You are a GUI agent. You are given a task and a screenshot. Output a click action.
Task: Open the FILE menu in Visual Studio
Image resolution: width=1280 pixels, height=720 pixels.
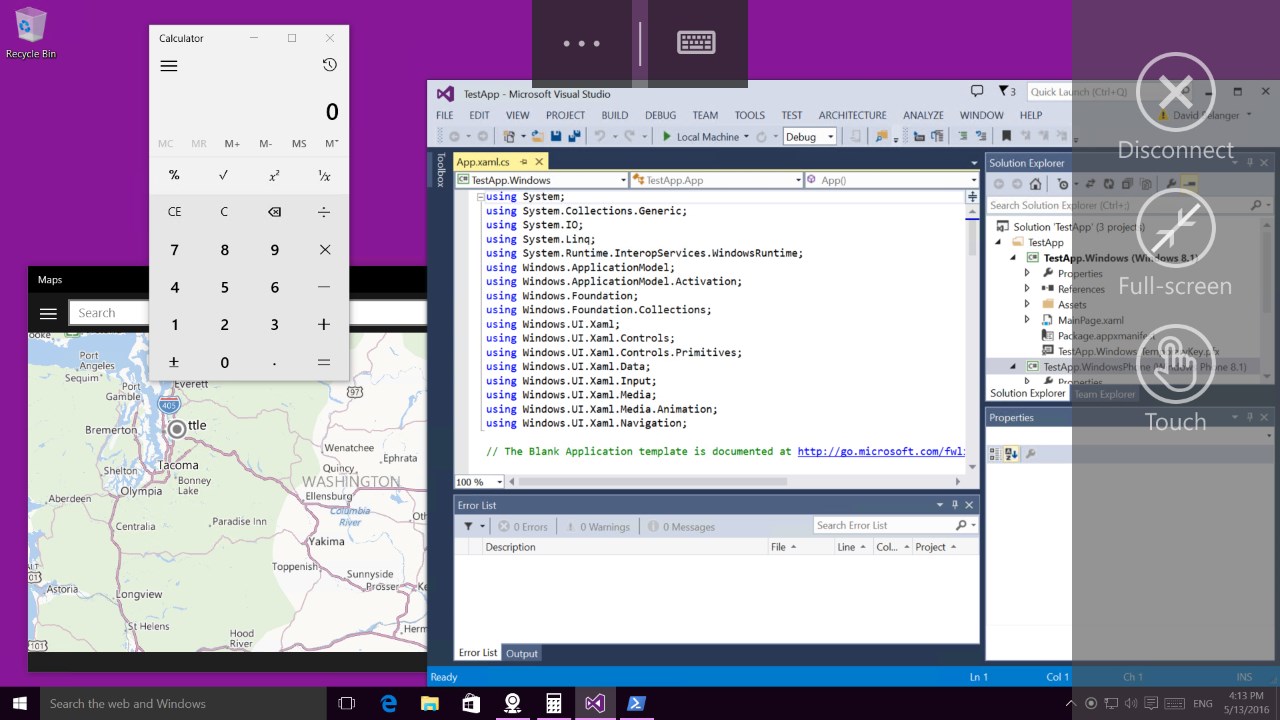(445, 115)
